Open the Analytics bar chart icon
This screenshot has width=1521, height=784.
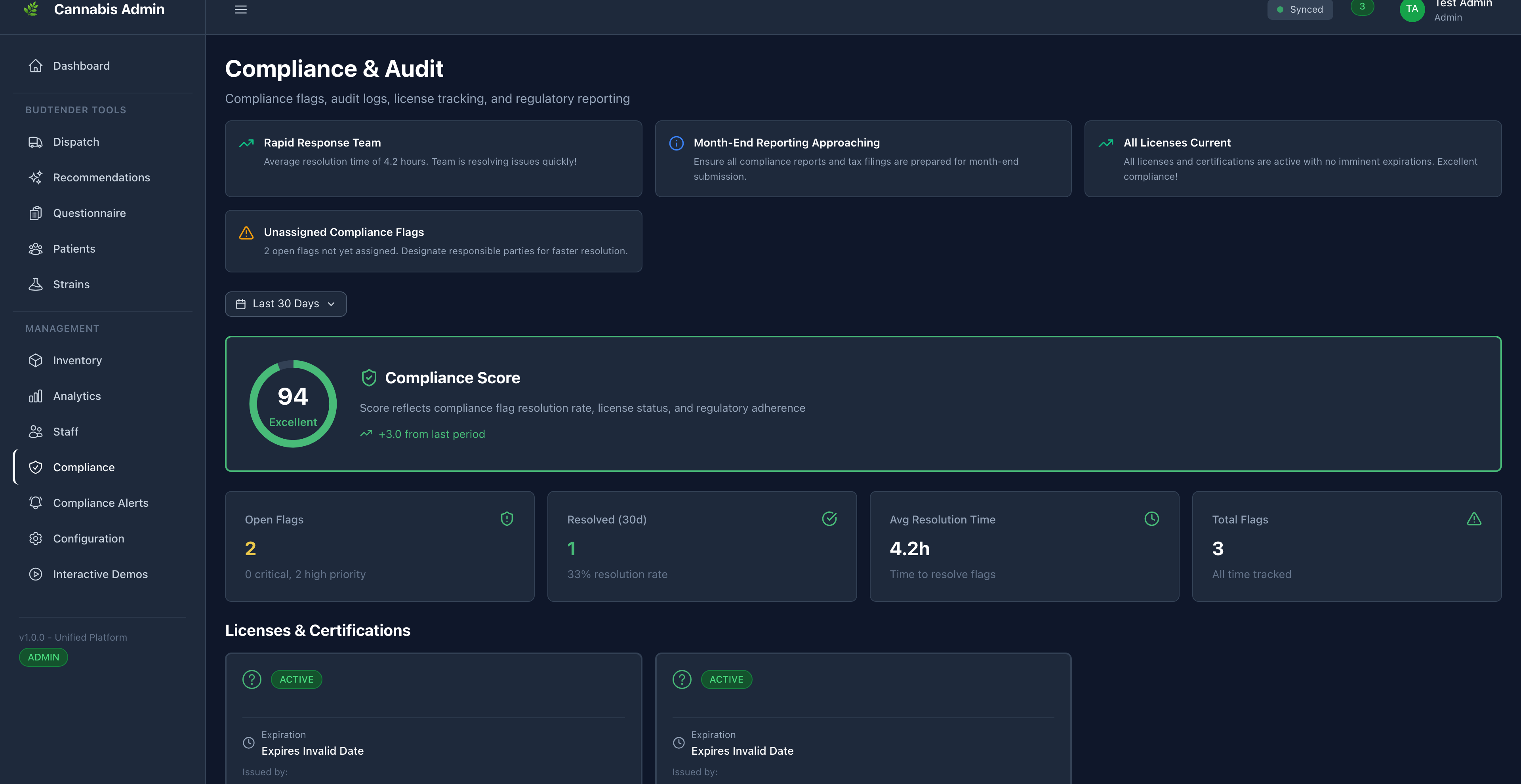click(x=36, y=396)
